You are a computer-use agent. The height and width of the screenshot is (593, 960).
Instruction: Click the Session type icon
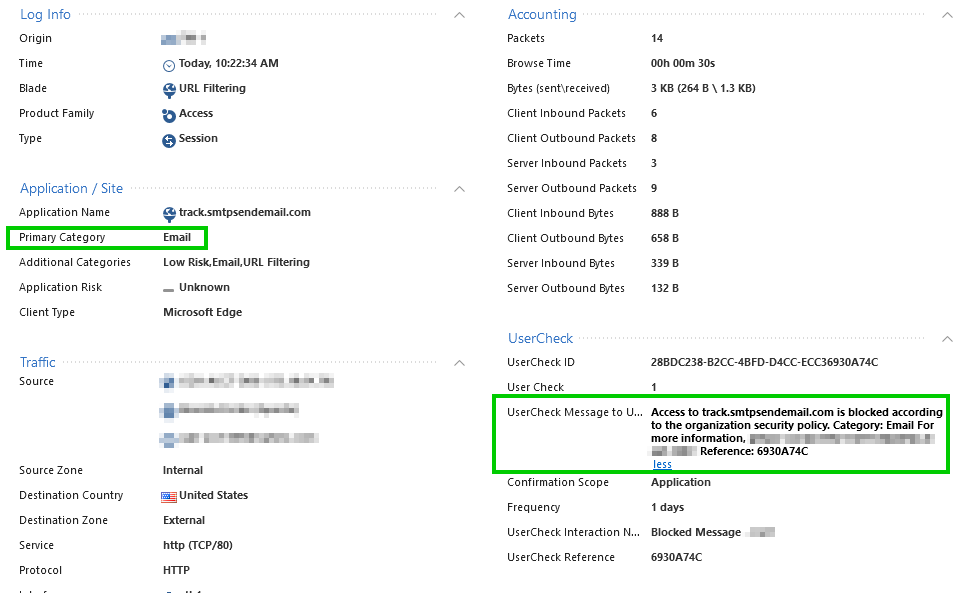coord(167,138)
